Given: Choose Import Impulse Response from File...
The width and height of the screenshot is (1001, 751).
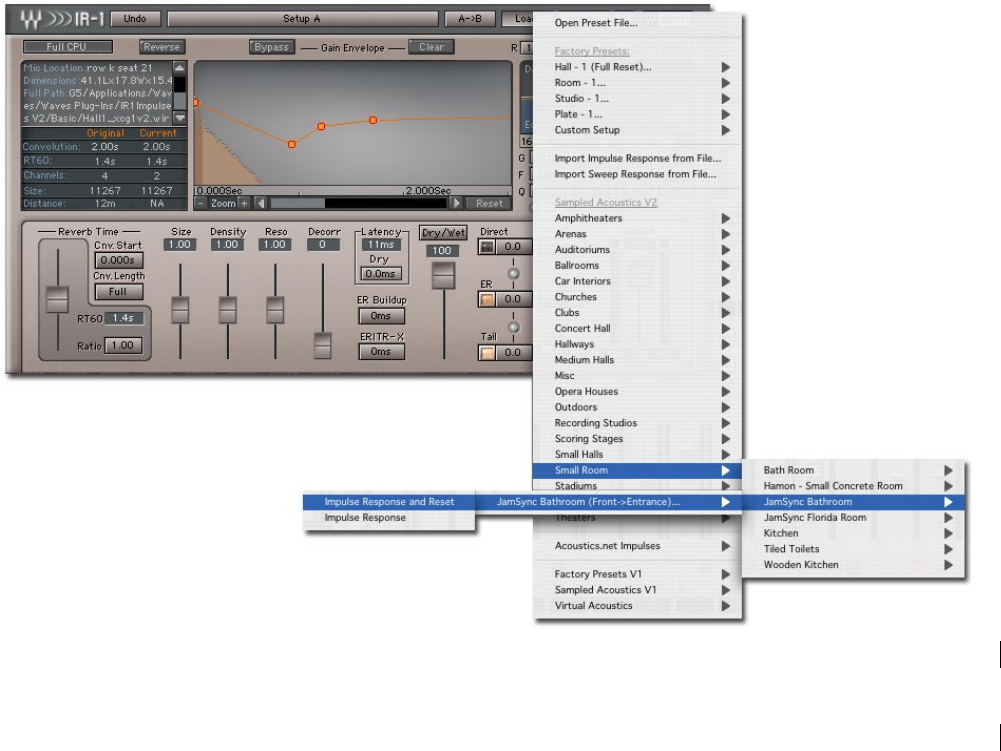Looking at the screenshot, I should (638, 158).
